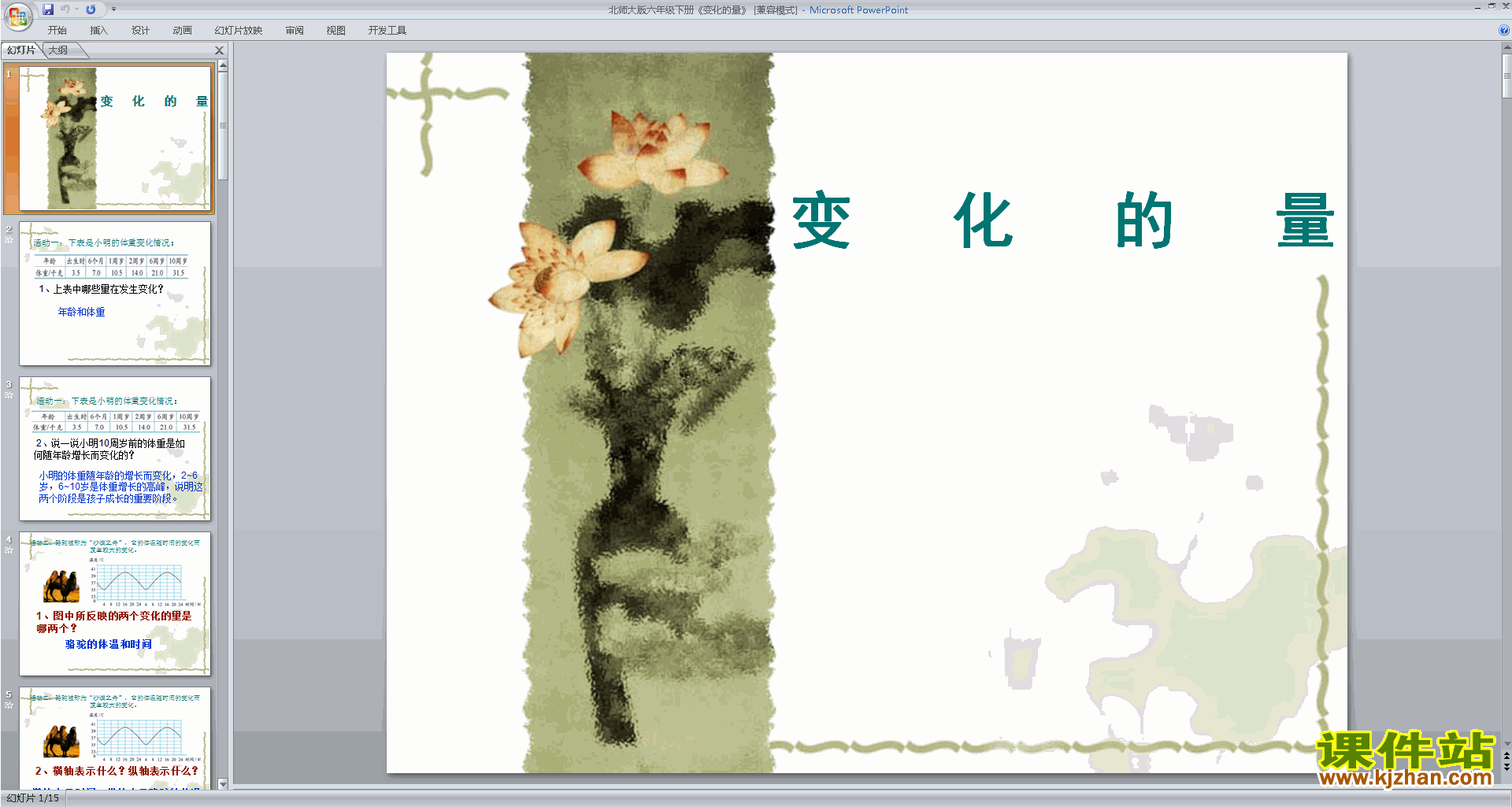Image resolution: width=1512 pixels, height=807 pixels.
Task: Click animation star icon beside slide 3
Action: pyautogui.click(x=9, y=395)
